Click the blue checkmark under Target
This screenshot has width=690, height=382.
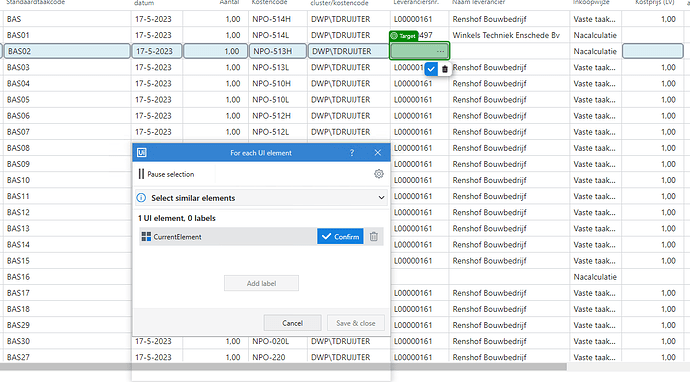[431, 69]
